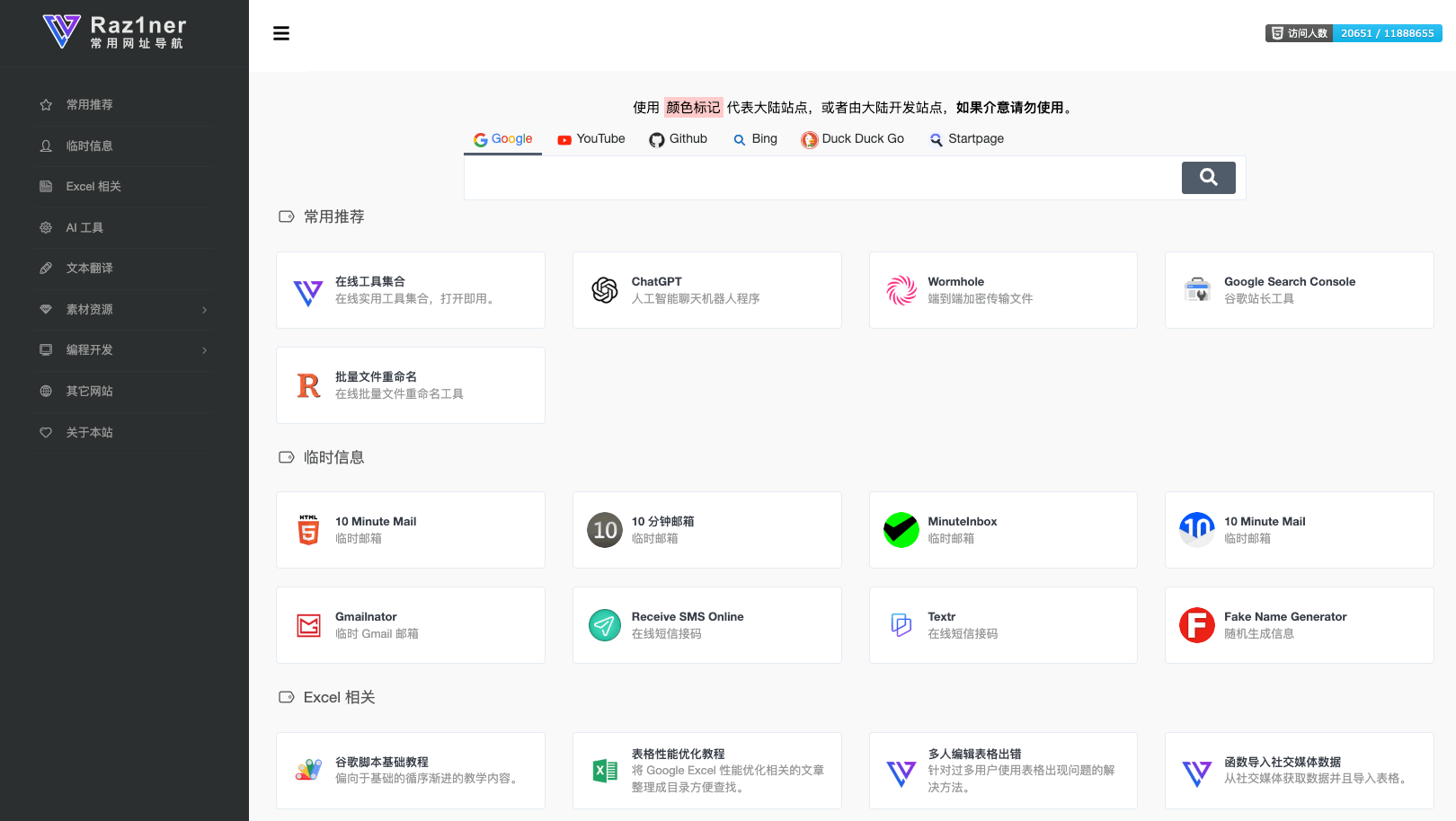Click the Raz1ner logo in sidebar header
Screen dimensions: 1456x821
click(x=115, y=32)
